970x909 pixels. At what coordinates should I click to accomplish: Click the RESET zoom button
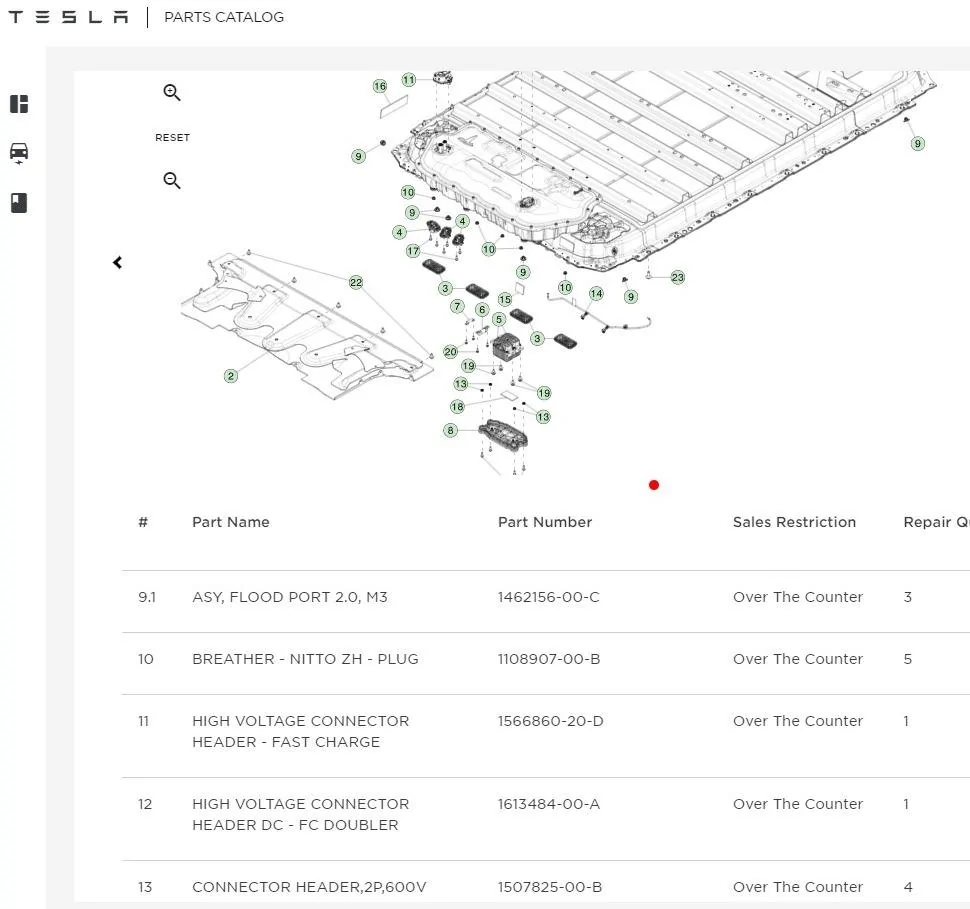point(172,137)
